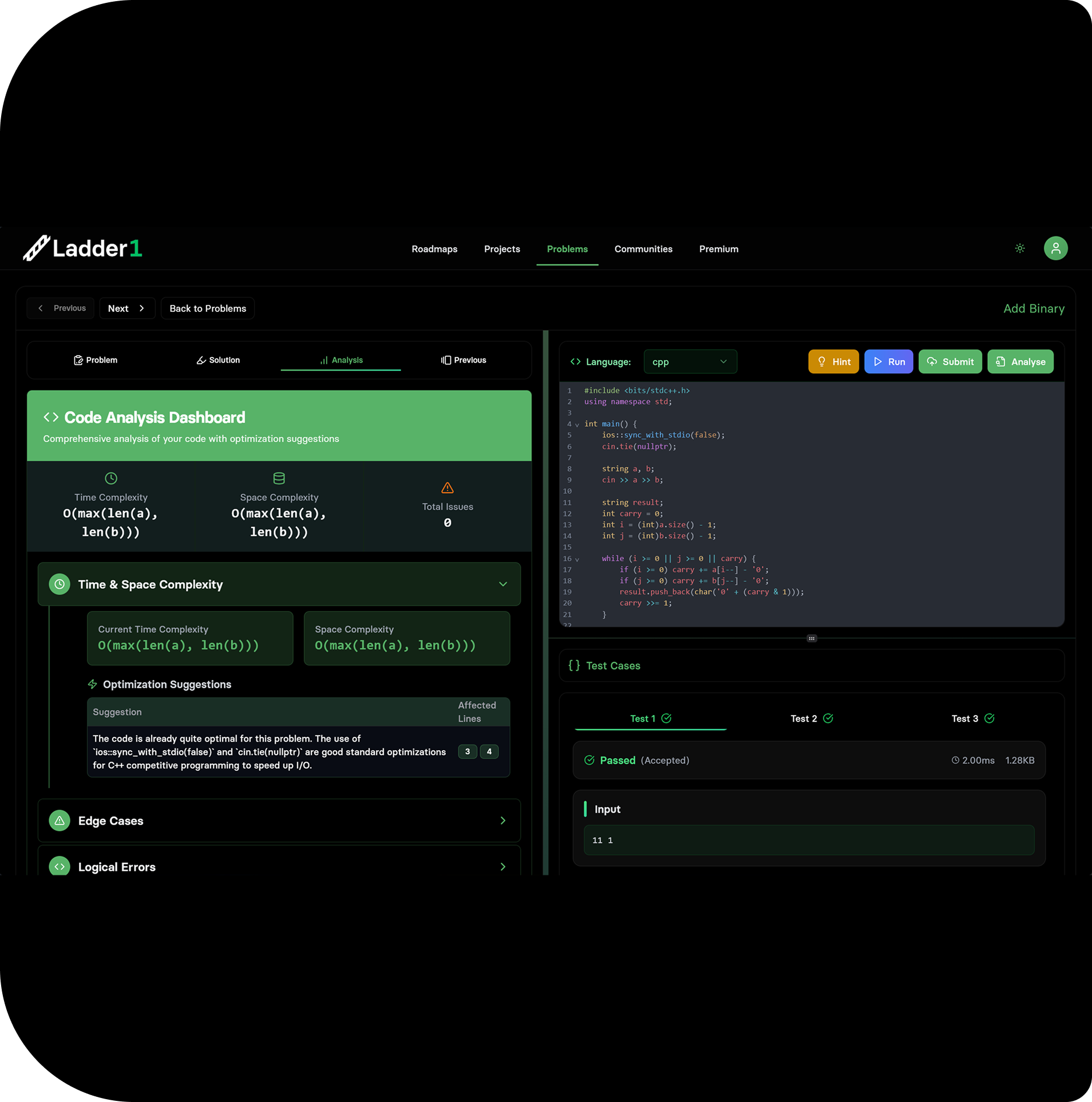
Task: Collapse the Time & Space Complexity section
Action: [503, 584]
